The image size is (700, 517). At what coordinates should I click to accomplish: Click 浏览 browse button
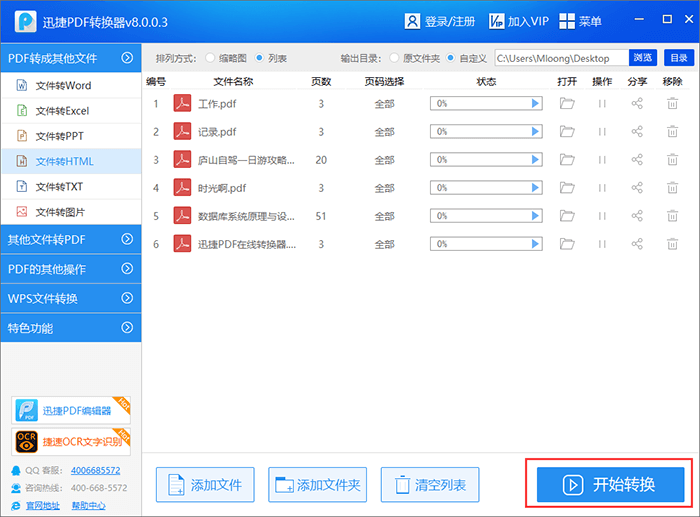pos(643,58)
